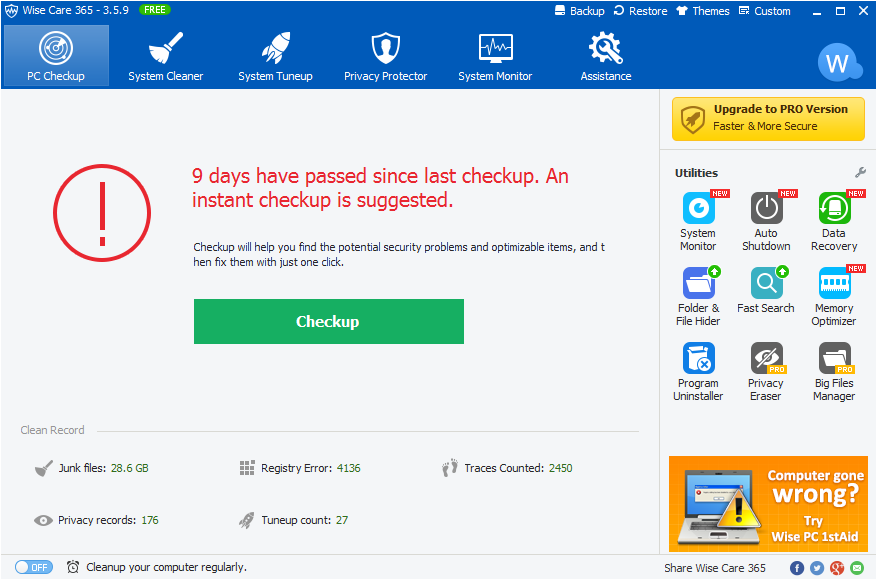The height and width of the screenshot is (580, 877).
Task: Share Wise Care 365 on Twitter
Action: click(x=817, y=568)
